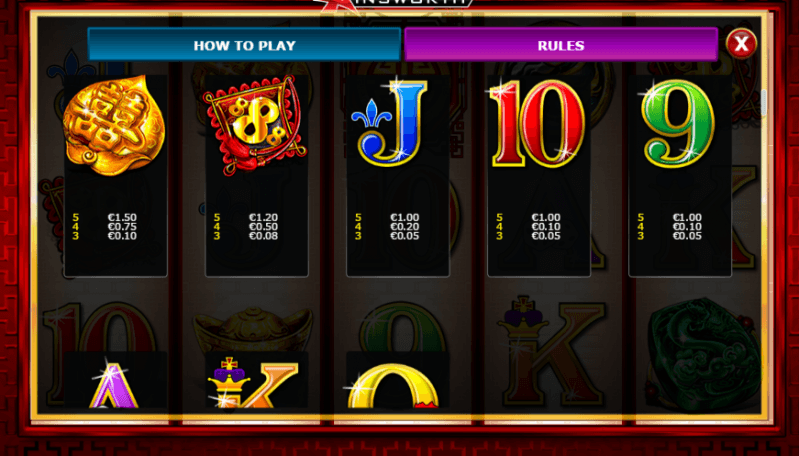The image size is (799, 456).
Task: Click the Ainsworth logo at top
Action: point(393,3)
